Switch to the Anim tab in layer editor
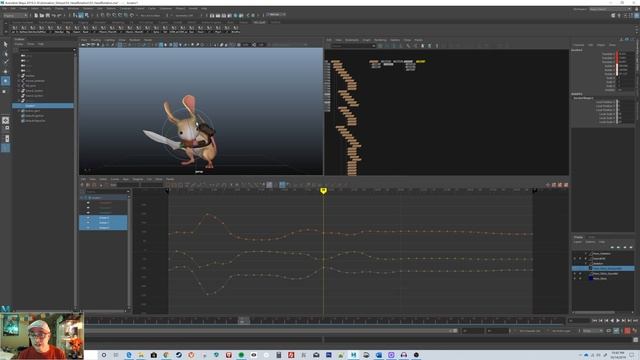This screenshot has width=640, height=360. pyautogui.click(x=591, y=237)
